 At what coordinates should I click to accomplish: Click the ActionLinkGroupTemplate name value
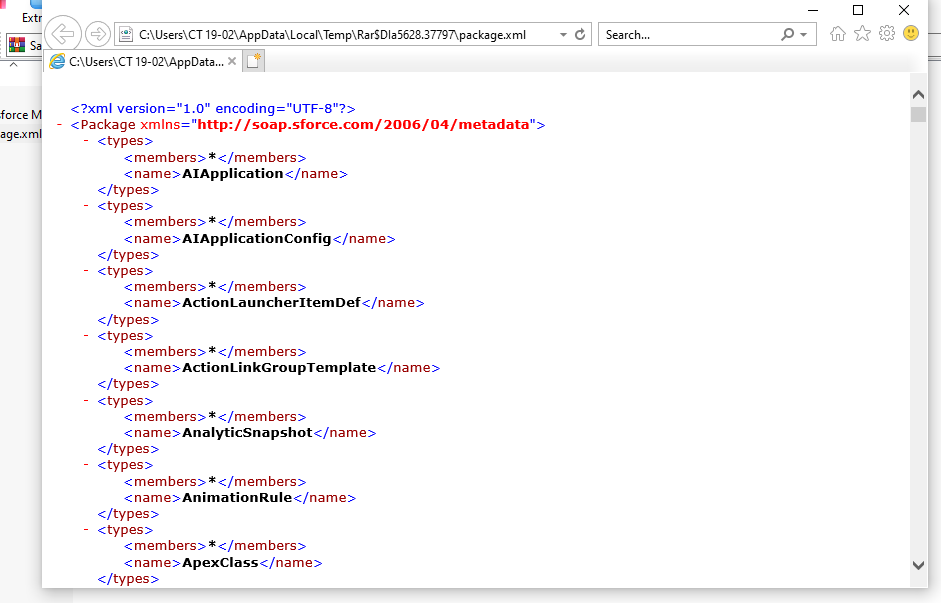(x=279, y=368)
